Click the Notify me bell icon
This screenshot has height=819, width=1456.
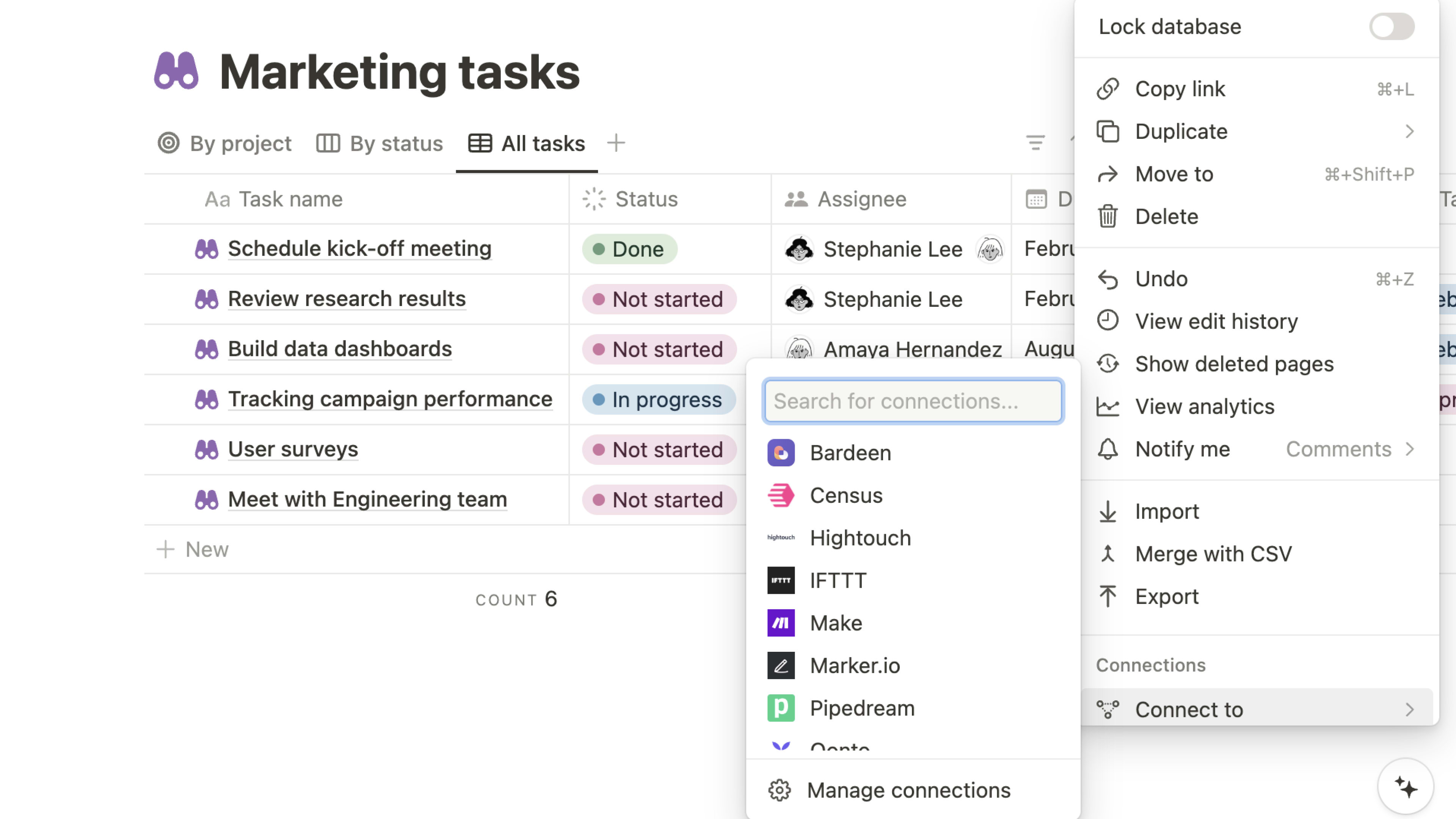pos(1108,449)
